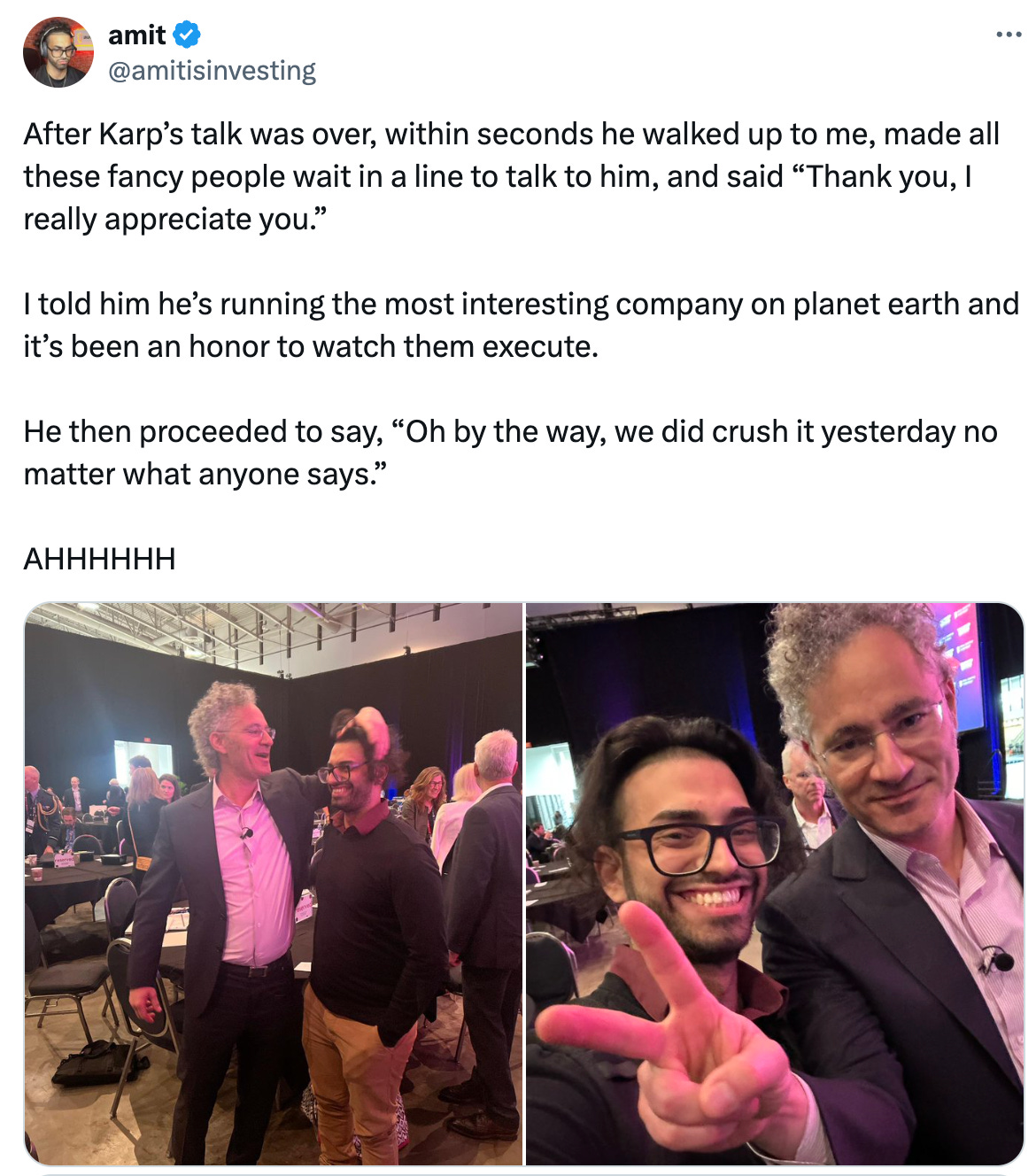Viewport: 1036px width, 1176px height.
Task: Click the paragraph starting "He then proceeded"
Action: click(x=511, y=453)
